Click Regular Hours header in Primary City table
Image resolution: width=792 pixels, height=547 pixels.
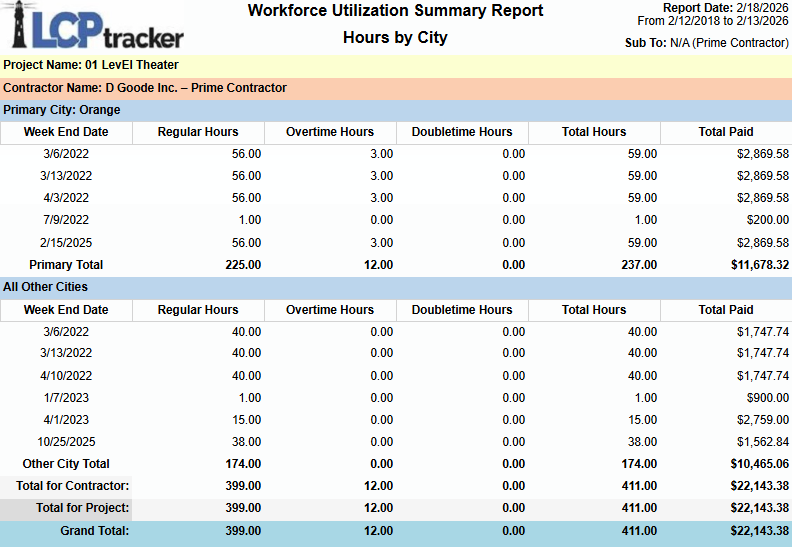click(x=198, y=132)
